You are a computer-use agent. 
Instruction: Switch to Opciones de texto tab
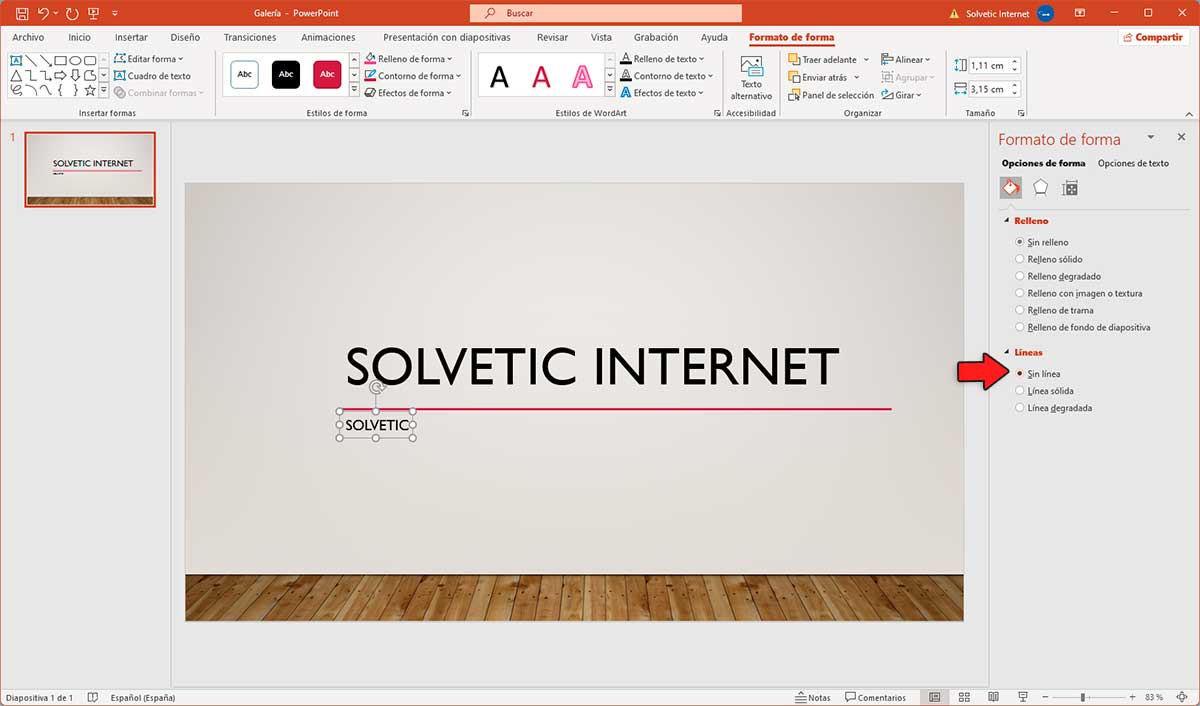coord(1133,163)
